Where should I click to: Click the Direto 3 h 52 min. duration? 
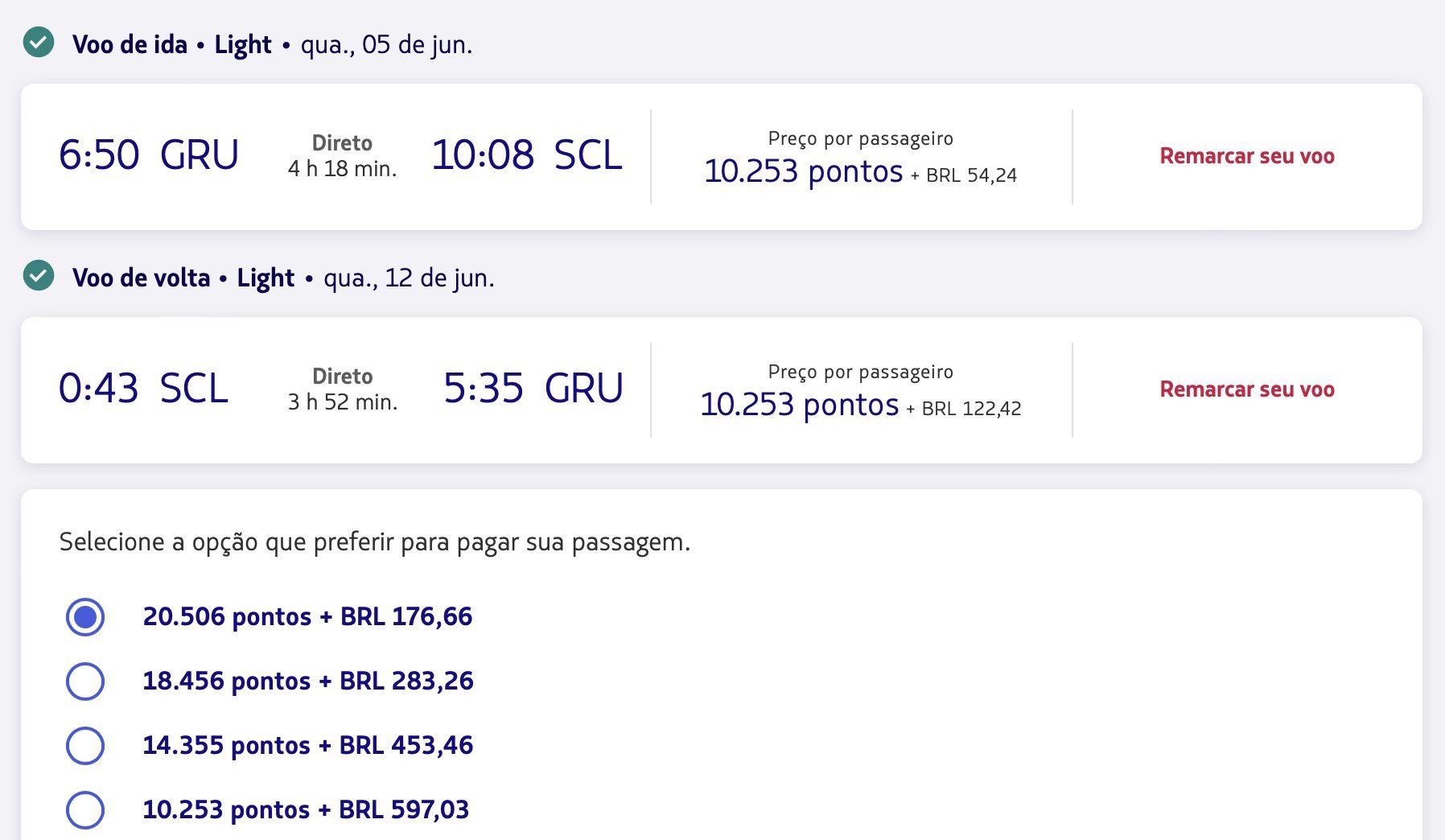[x=343, y=389]
